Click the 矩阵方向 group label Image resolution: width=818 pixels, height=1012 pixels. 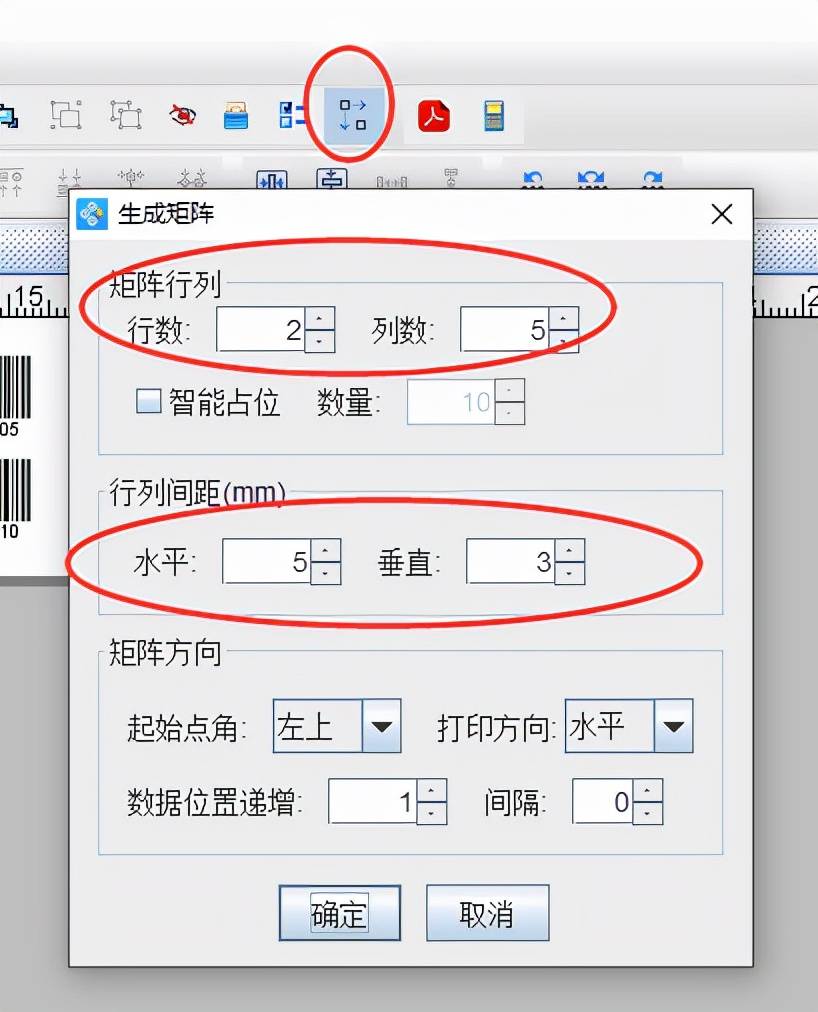click(165, 653)
